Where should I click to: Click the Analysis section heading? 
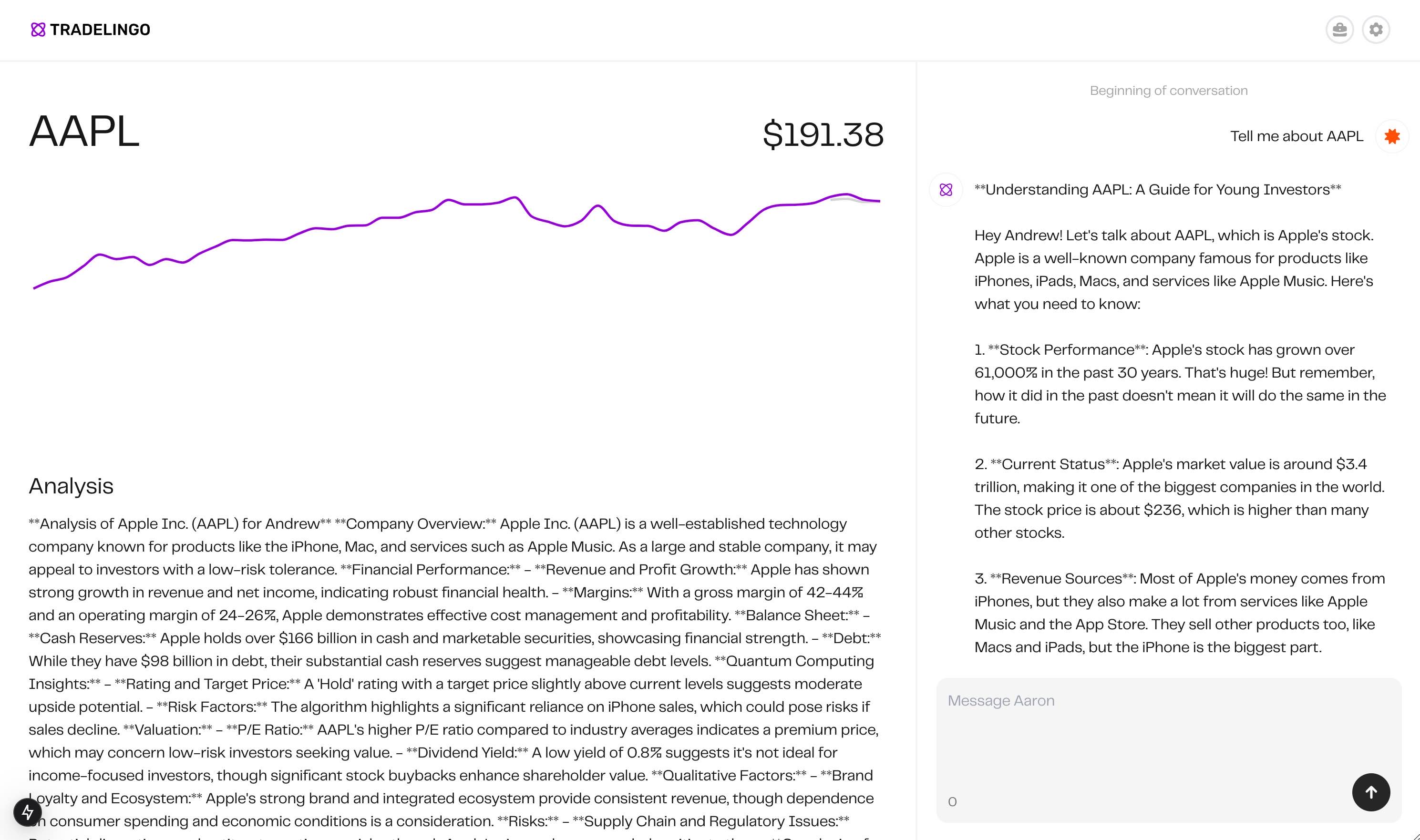click(x=72, y=486)
